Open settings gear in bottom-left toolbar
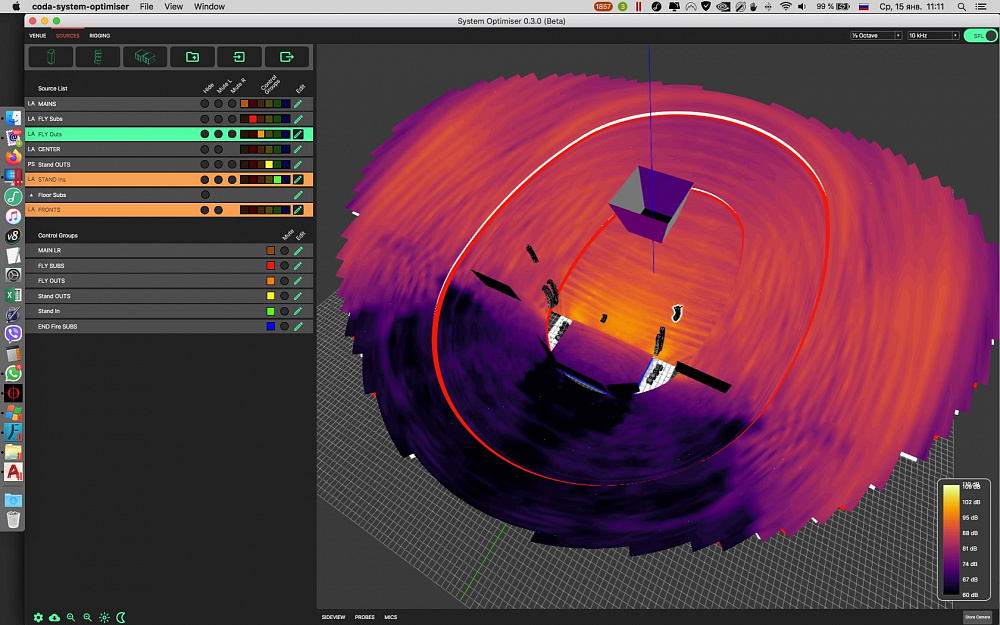The image size is (1000, 625). click(39, 618)
